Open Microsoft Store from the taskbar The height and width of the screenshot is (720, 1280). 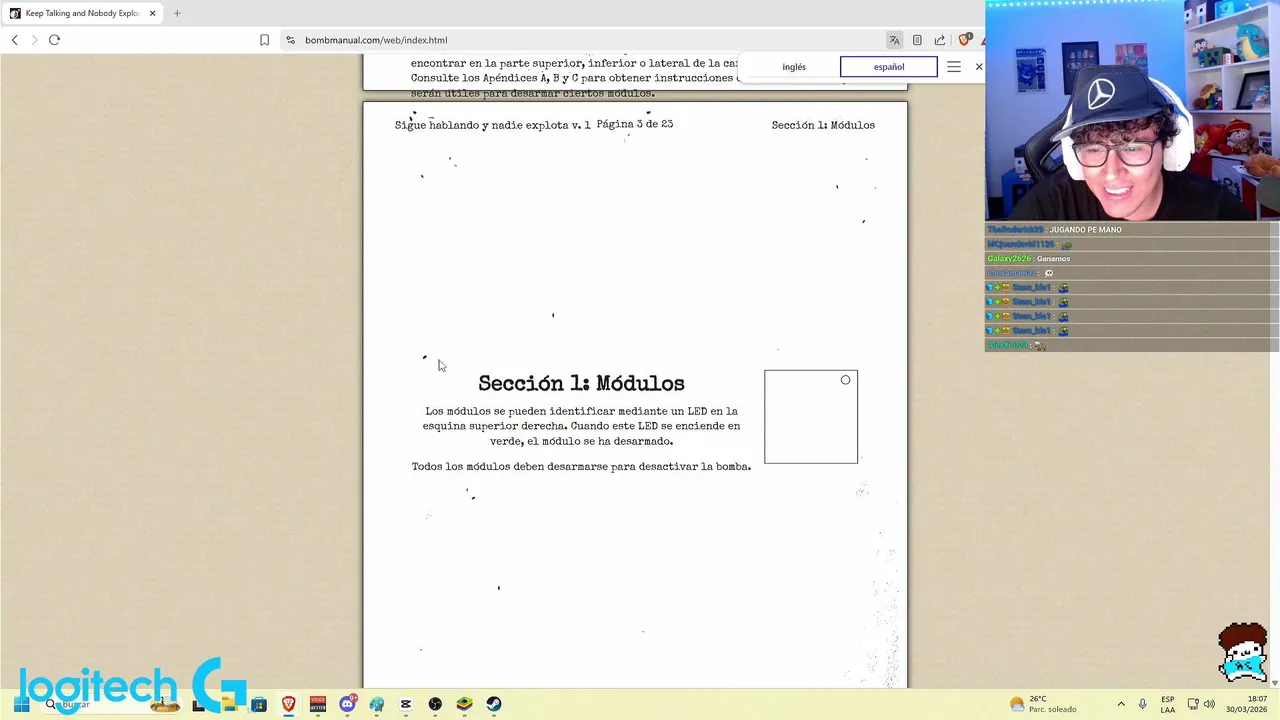(x=259, y=704)
